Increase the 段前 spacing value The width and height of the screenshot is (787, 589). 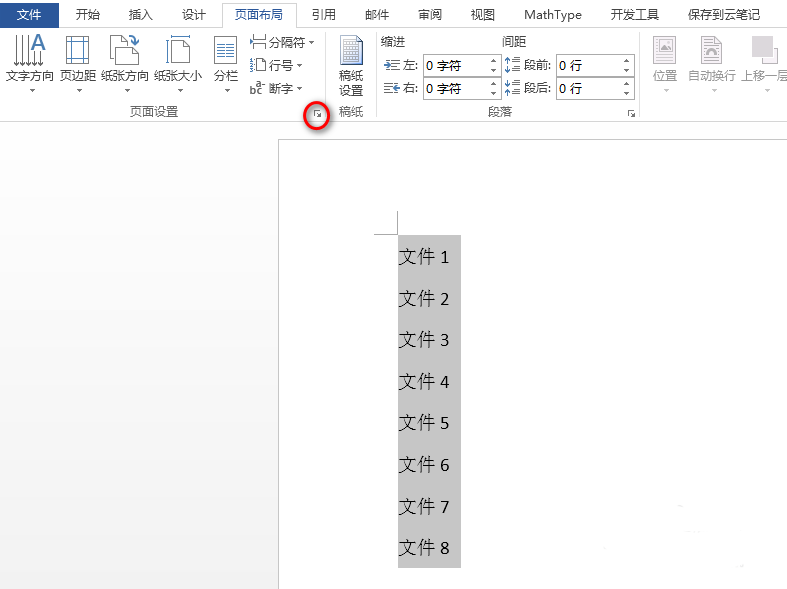(627, 60)
